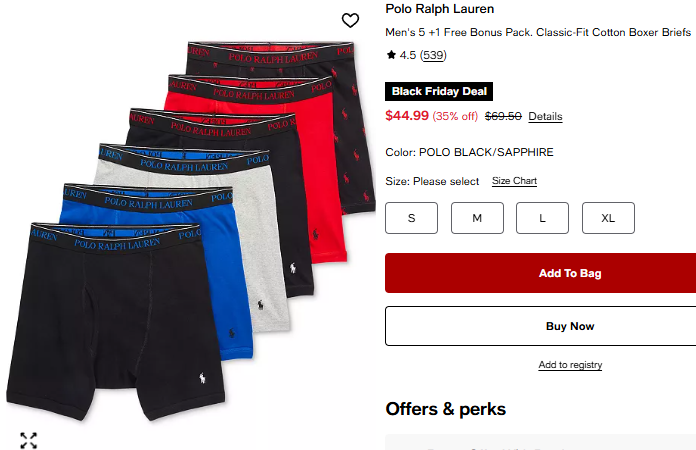The height and width of the screenshot is (450, 696).
Task: Open the 539 customer reviews
Action: click(433, 55)
